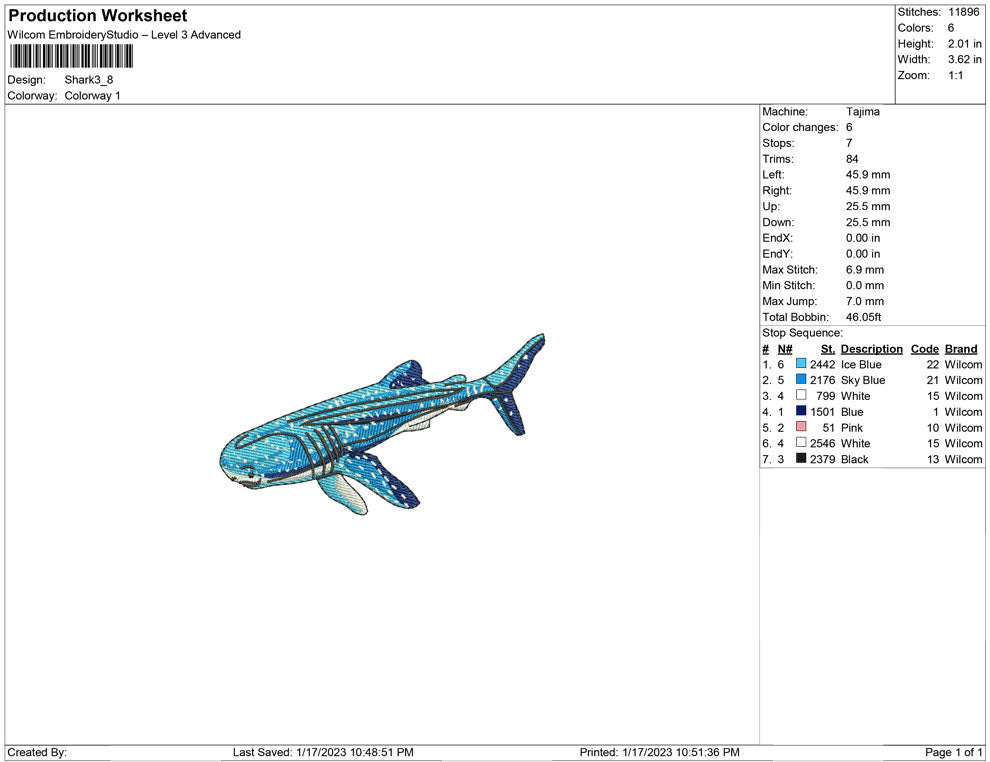990x762 pixels.
Task: Click the Ice Blue color swatch
Action: point(801,364)
